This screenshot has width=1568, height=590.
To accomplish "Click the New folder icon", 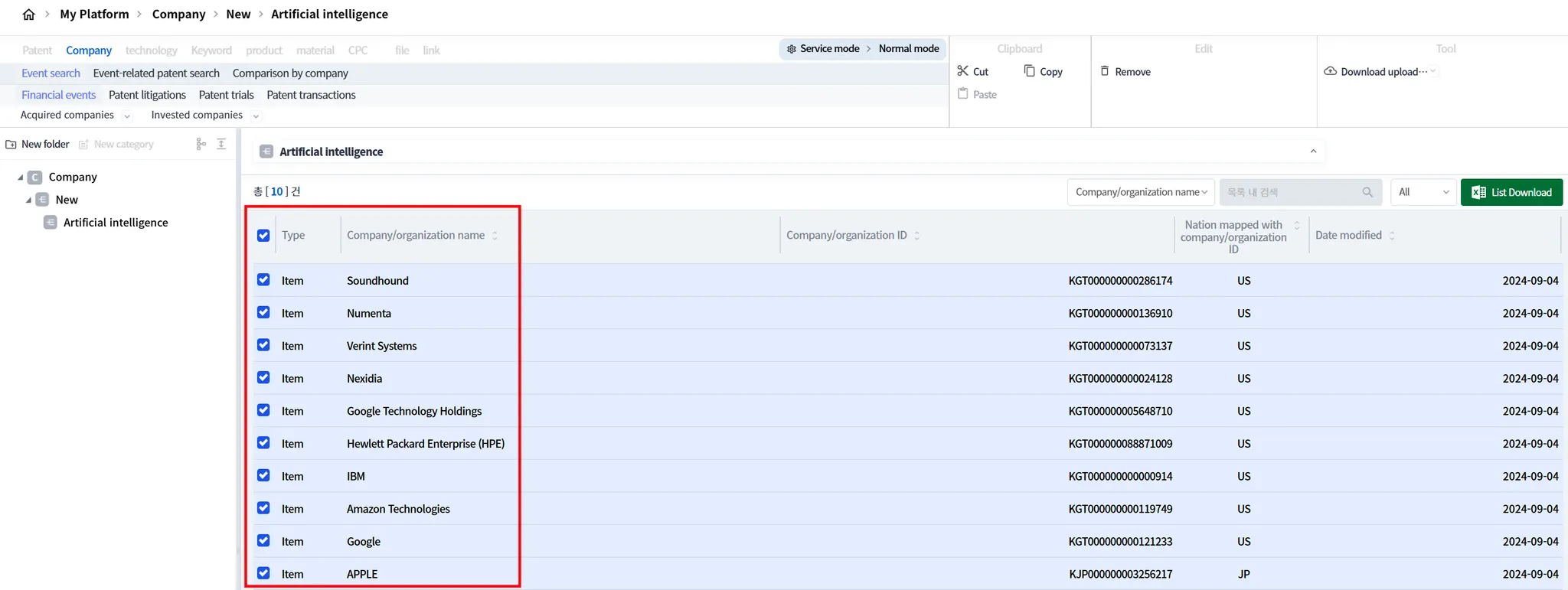I will click(11, 145).
